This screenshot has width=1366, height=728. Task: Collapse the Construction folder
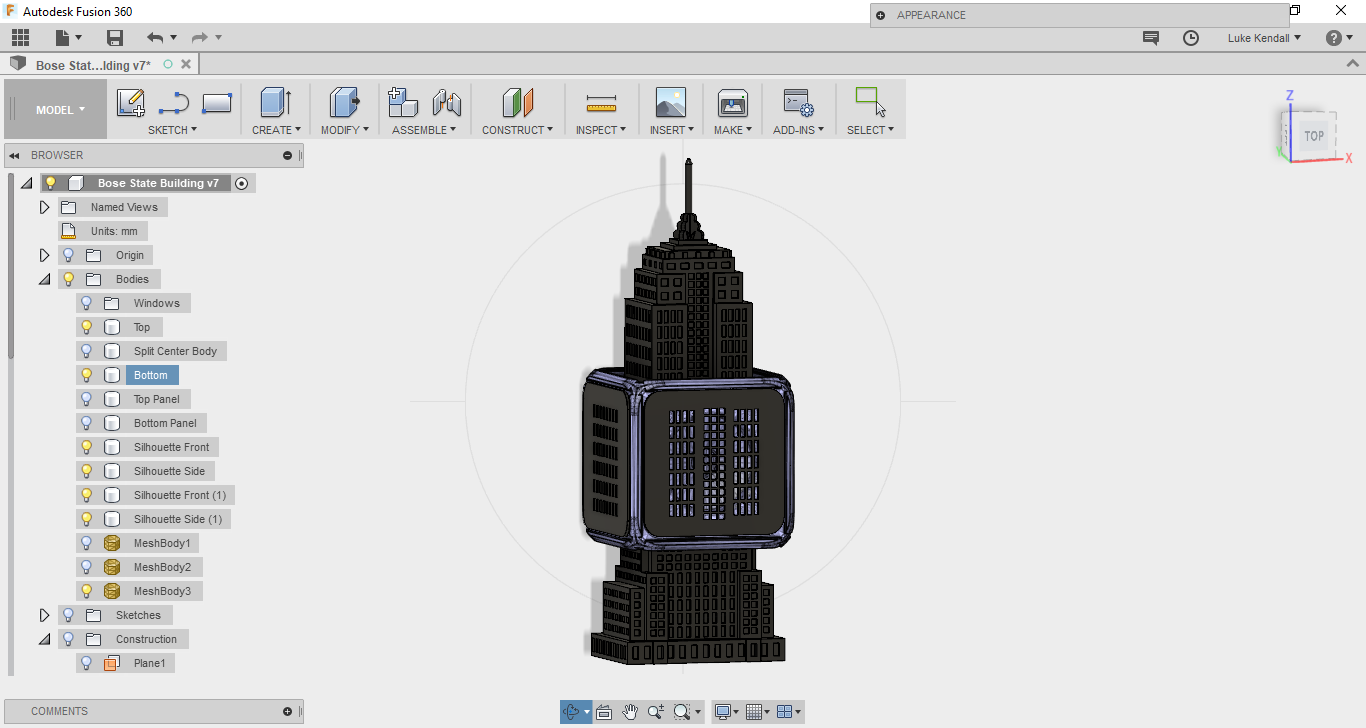click(44, 639)
